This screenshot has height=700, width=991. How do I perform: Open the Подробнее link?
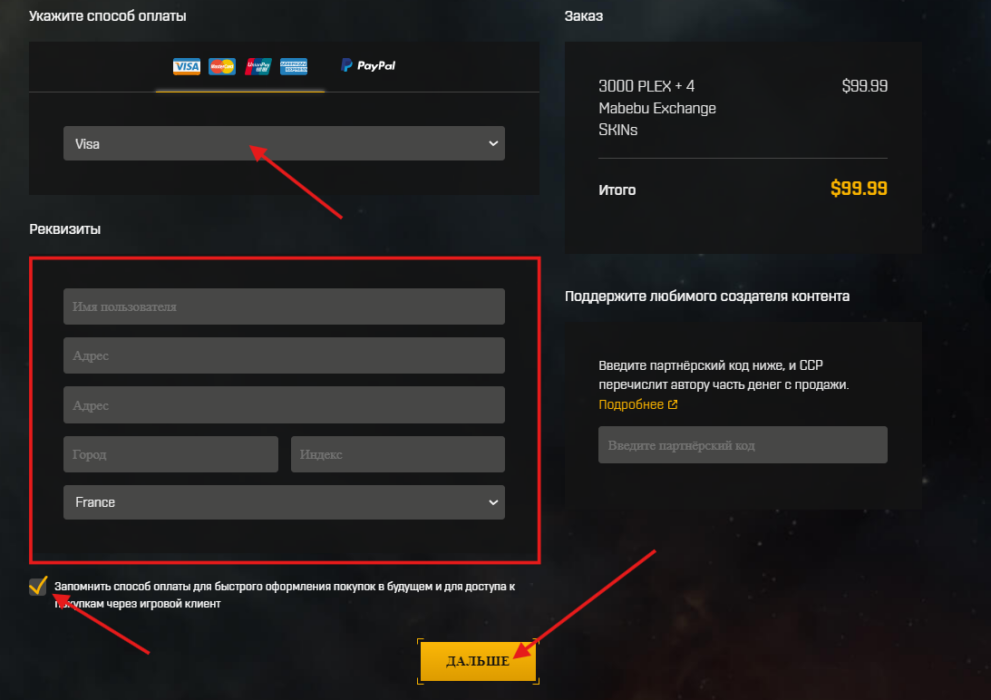click(631, 405)
